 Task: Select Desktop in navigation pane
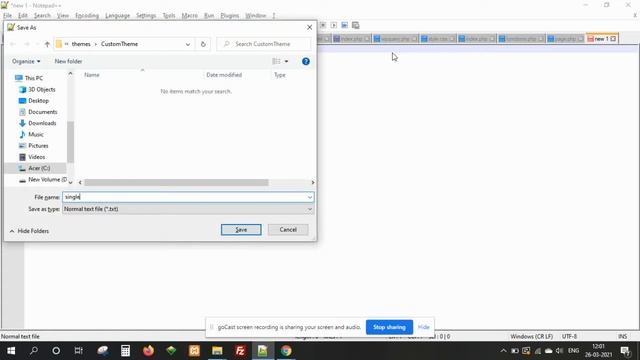[33, 101]
